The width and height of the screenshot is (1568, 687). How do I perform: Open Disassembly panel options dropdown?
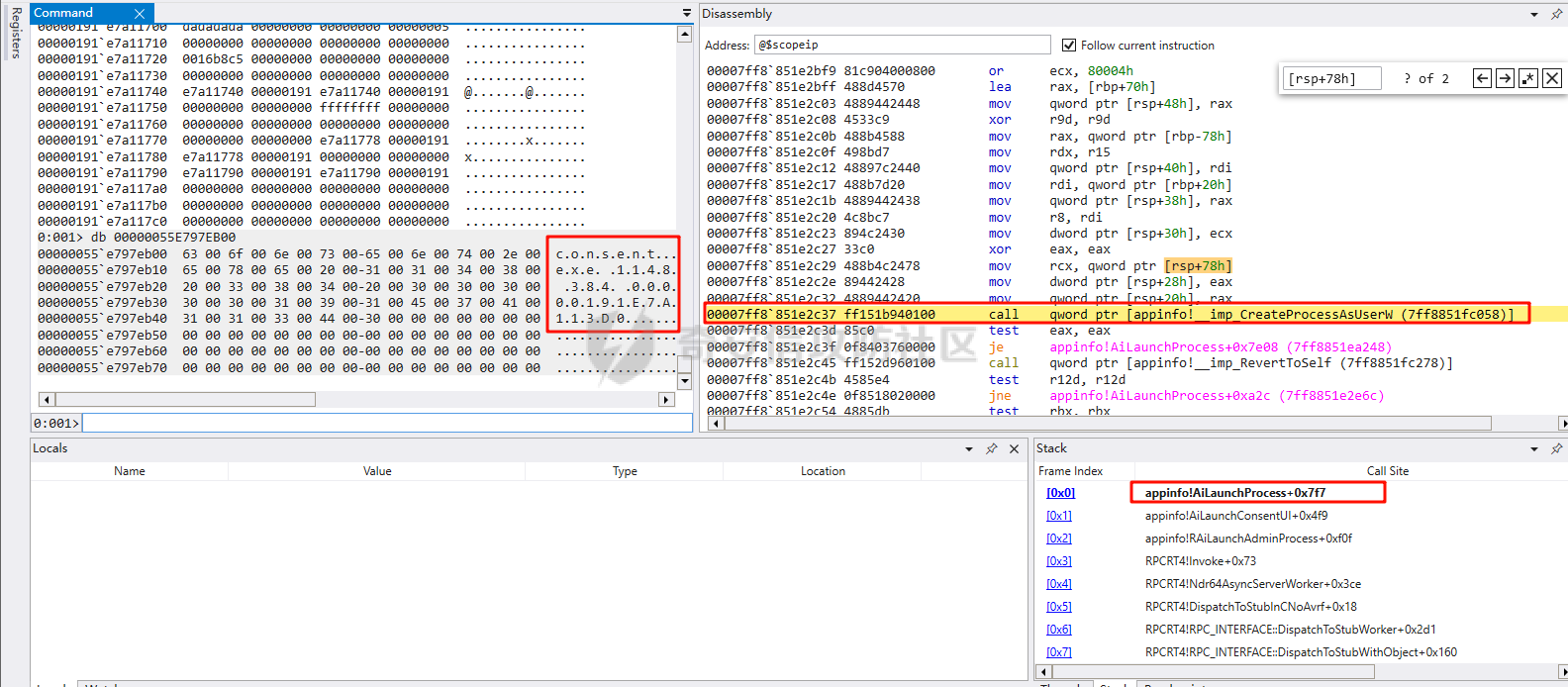[1534, 14]
